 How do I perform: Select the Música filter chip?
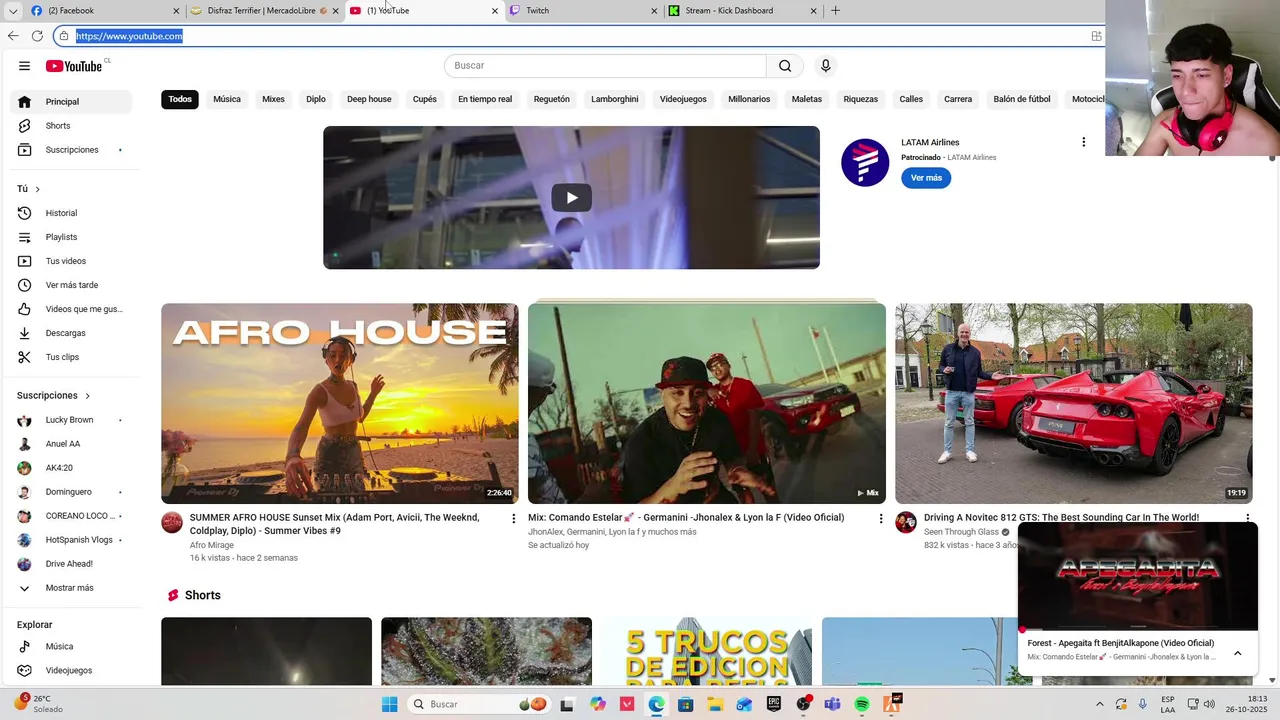tap(227, 99)
